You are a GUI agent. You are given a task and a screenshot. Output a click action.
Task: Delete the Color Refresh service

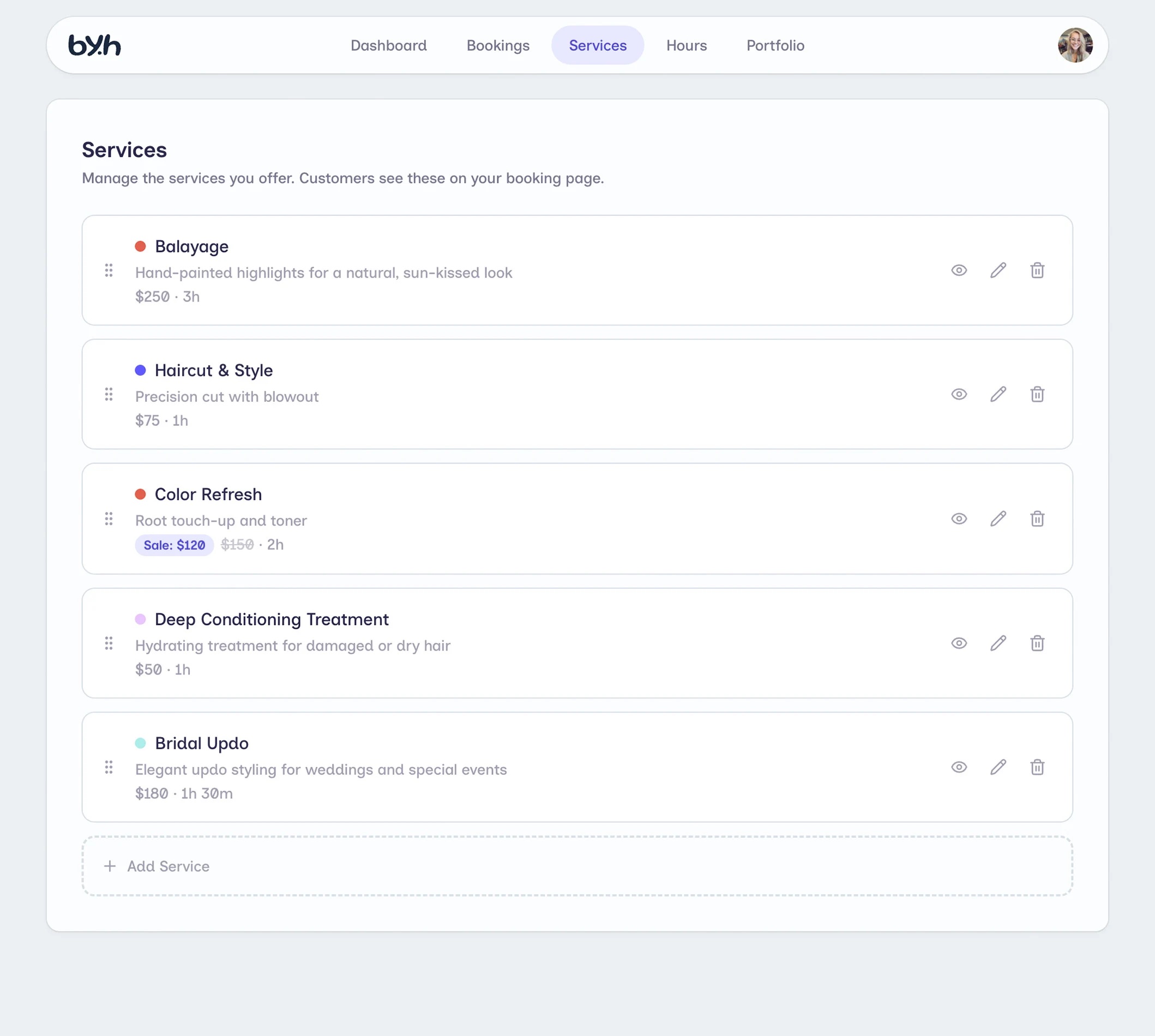[1037, 519]
